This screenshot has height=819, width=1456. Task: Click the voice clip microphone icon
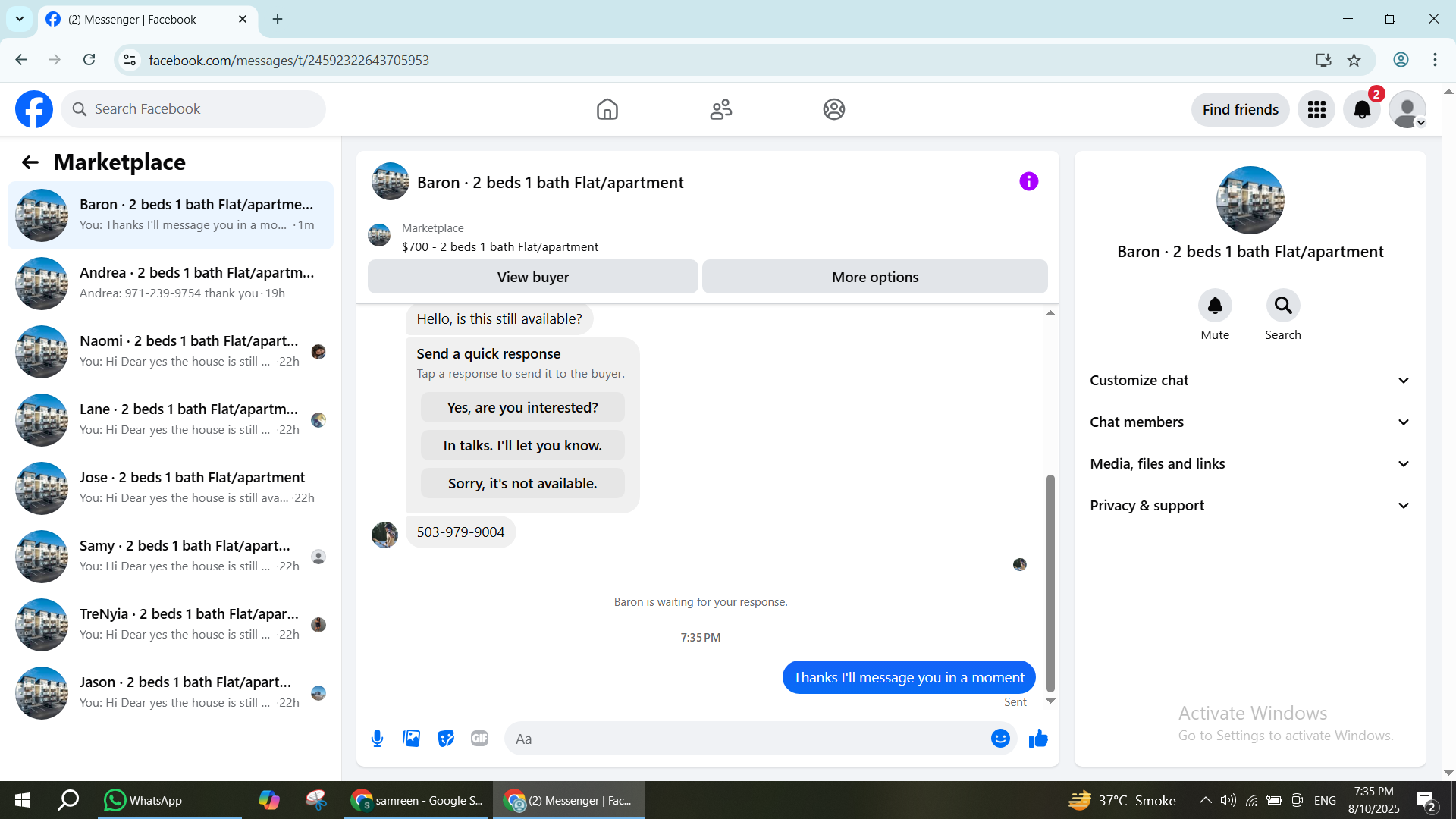[x=377, y=738]
